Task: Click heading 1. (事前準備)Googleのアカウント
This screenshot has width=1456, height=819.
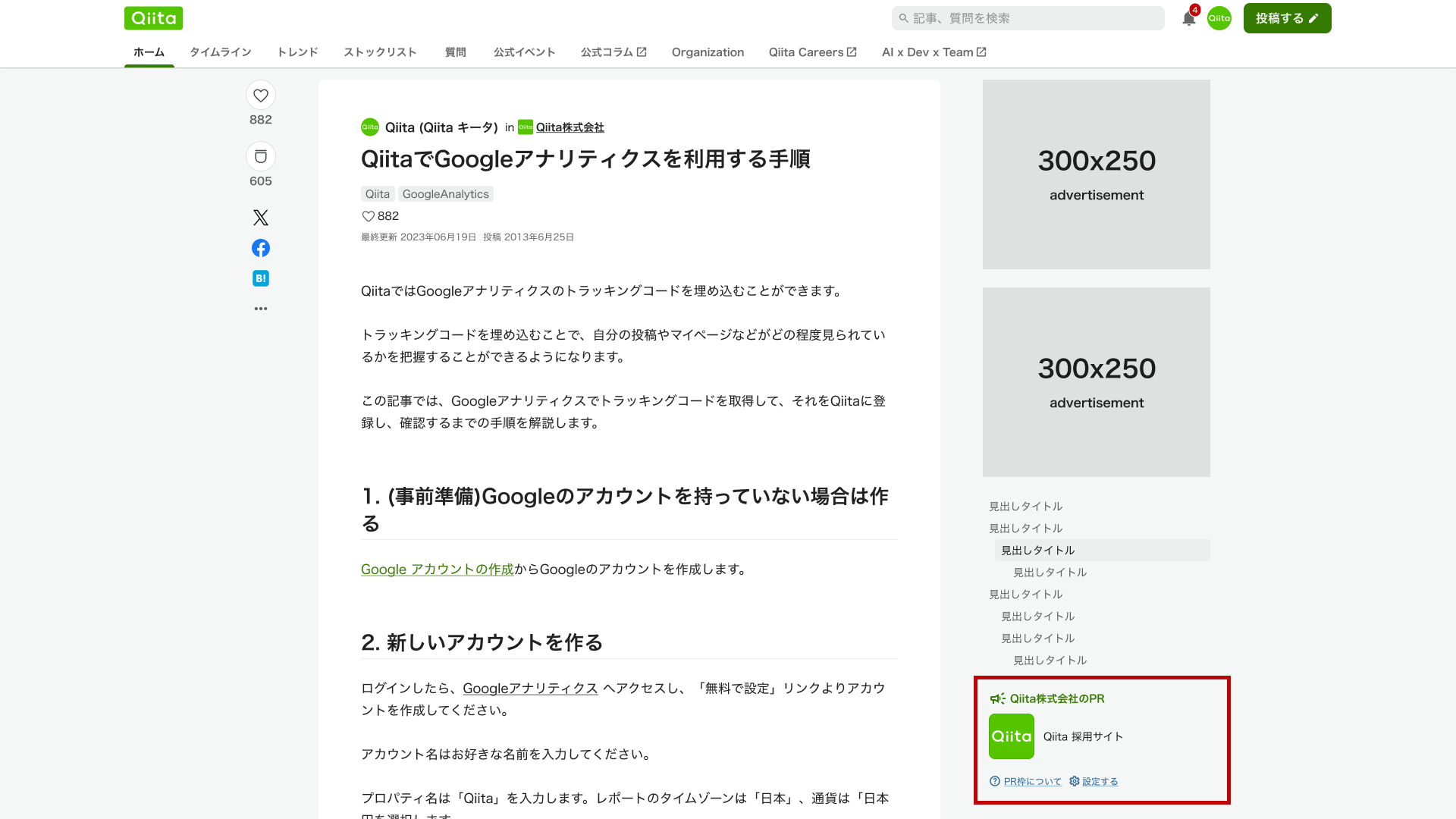Action: (x=625, y=510)
